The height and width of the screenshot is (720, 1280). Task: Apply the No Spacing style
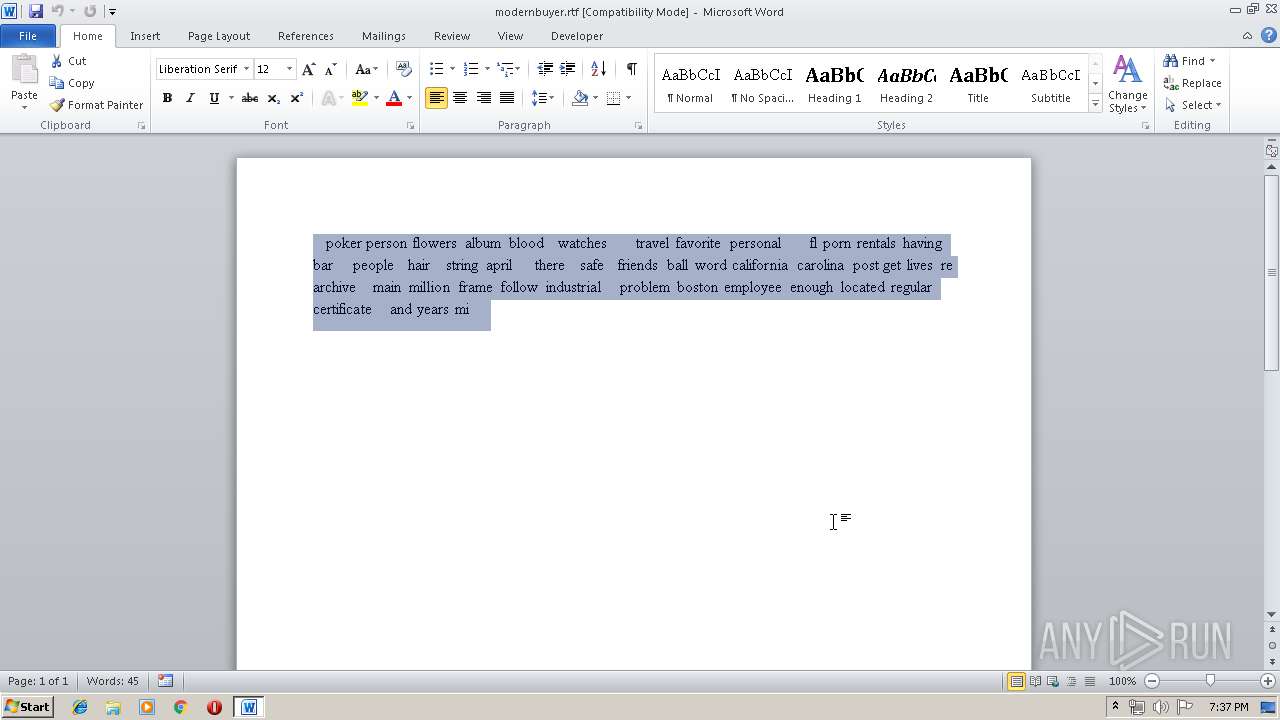pos(763,83)
